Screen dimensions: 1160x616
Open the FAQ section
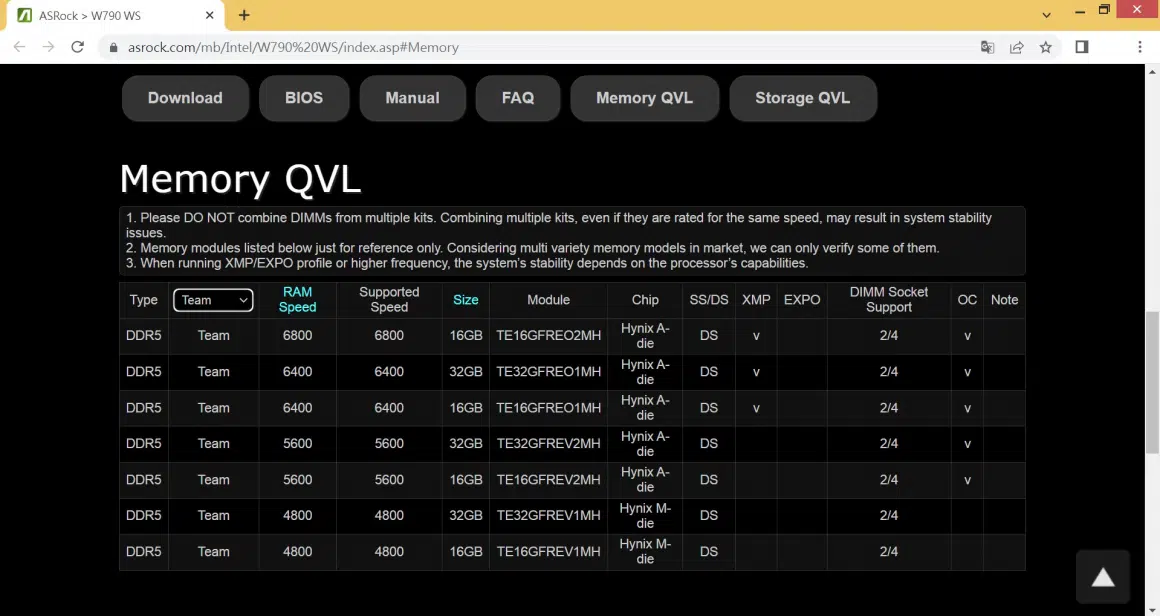point(518,98)
